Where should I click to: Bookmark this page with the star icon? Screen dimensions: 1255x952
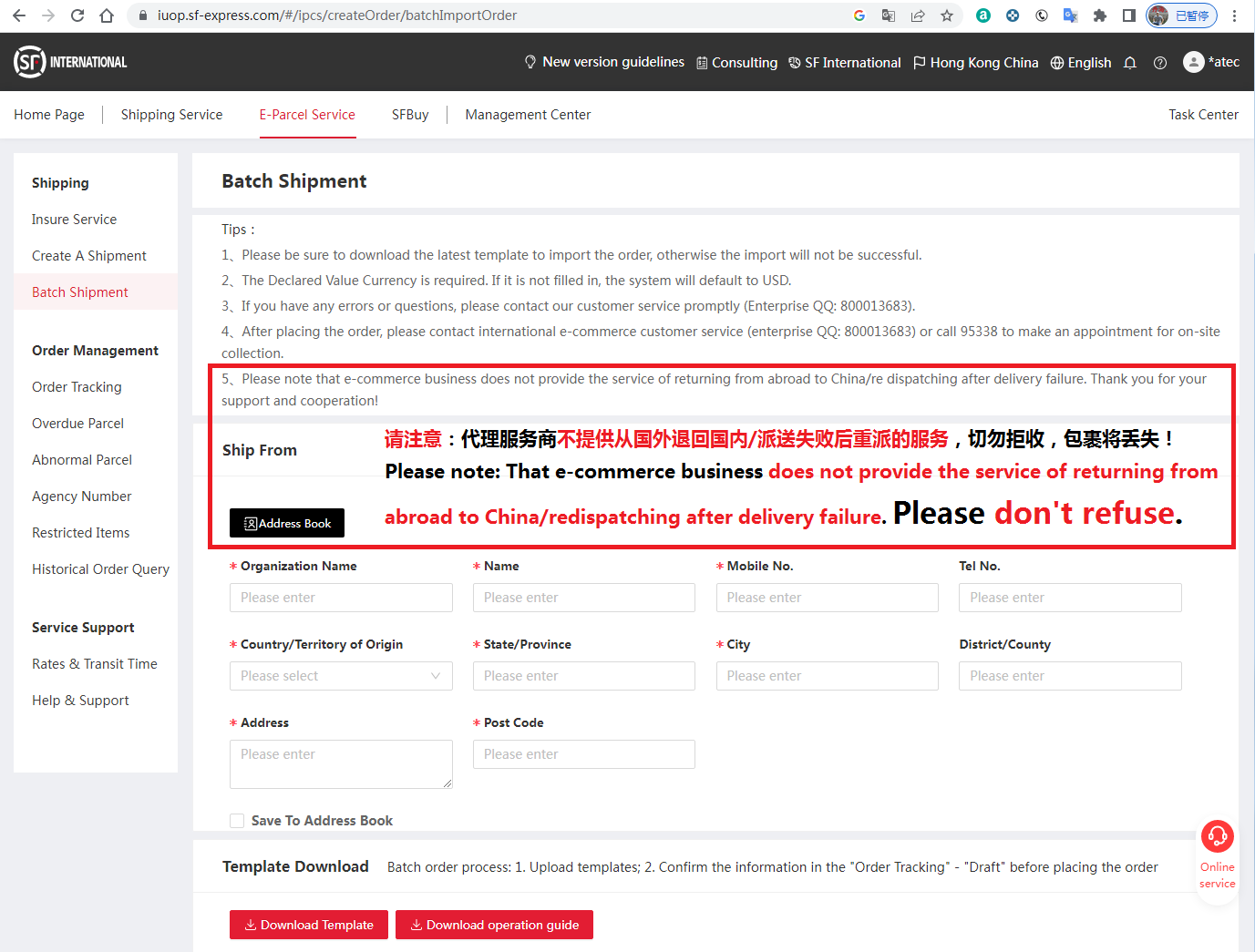pyautogui.click(x=947, y=15)
